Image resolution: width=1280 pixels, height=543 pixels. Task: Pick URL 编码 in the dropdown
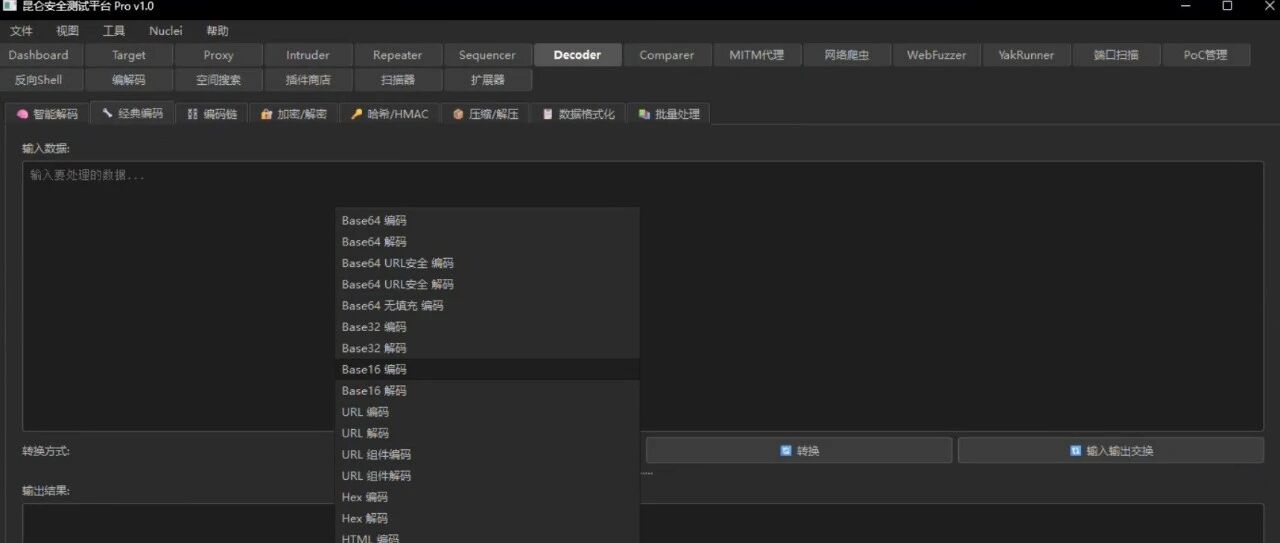pos(487,412)
